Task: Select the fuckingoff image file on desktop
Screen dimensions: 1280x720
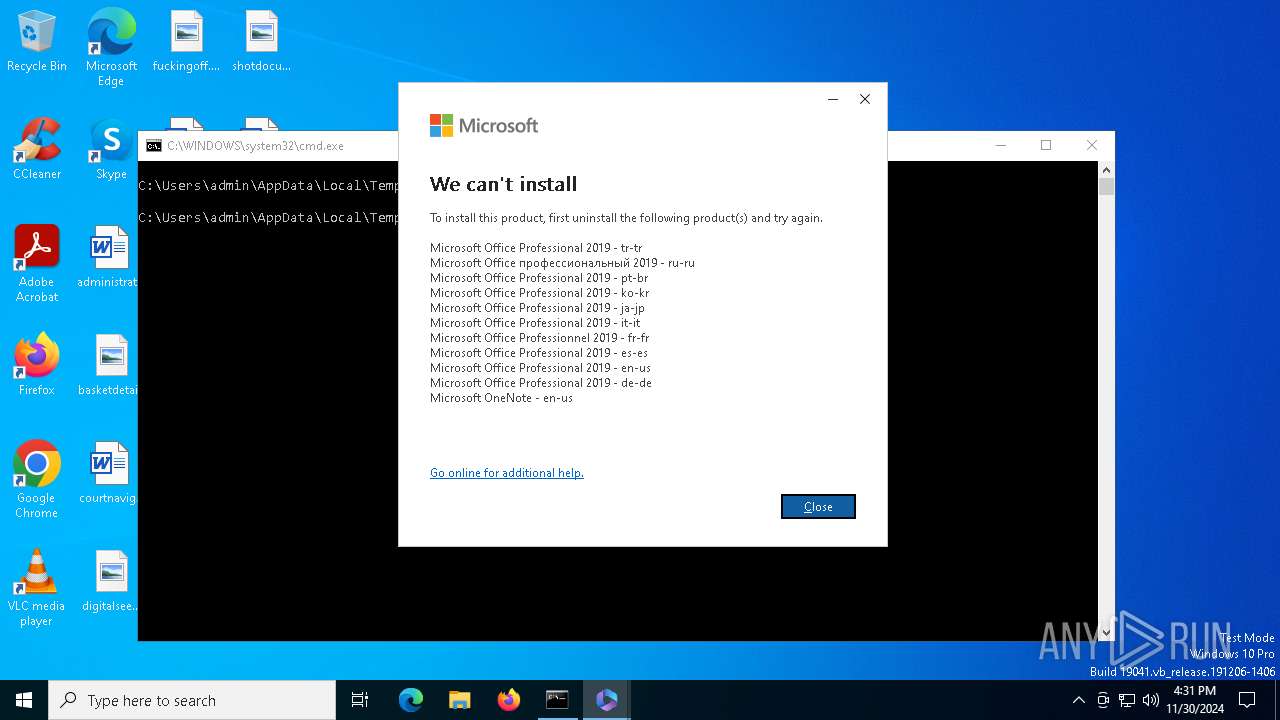Action: [186, 42]
